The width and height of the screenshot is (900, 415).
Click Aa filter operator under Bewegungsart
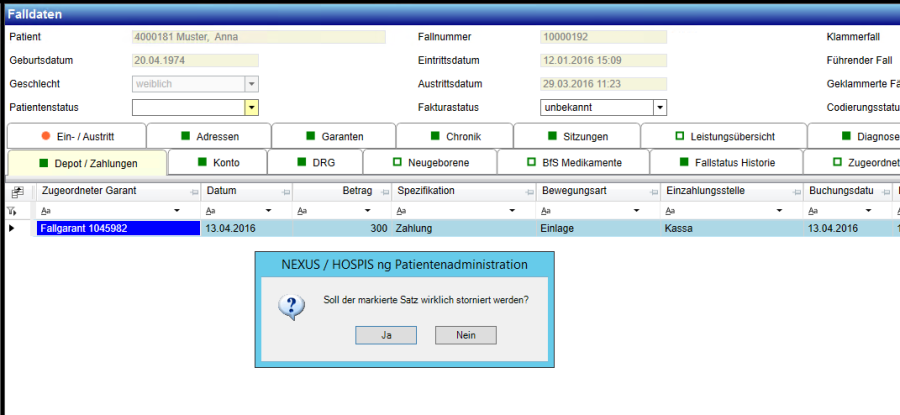(546, 211)
